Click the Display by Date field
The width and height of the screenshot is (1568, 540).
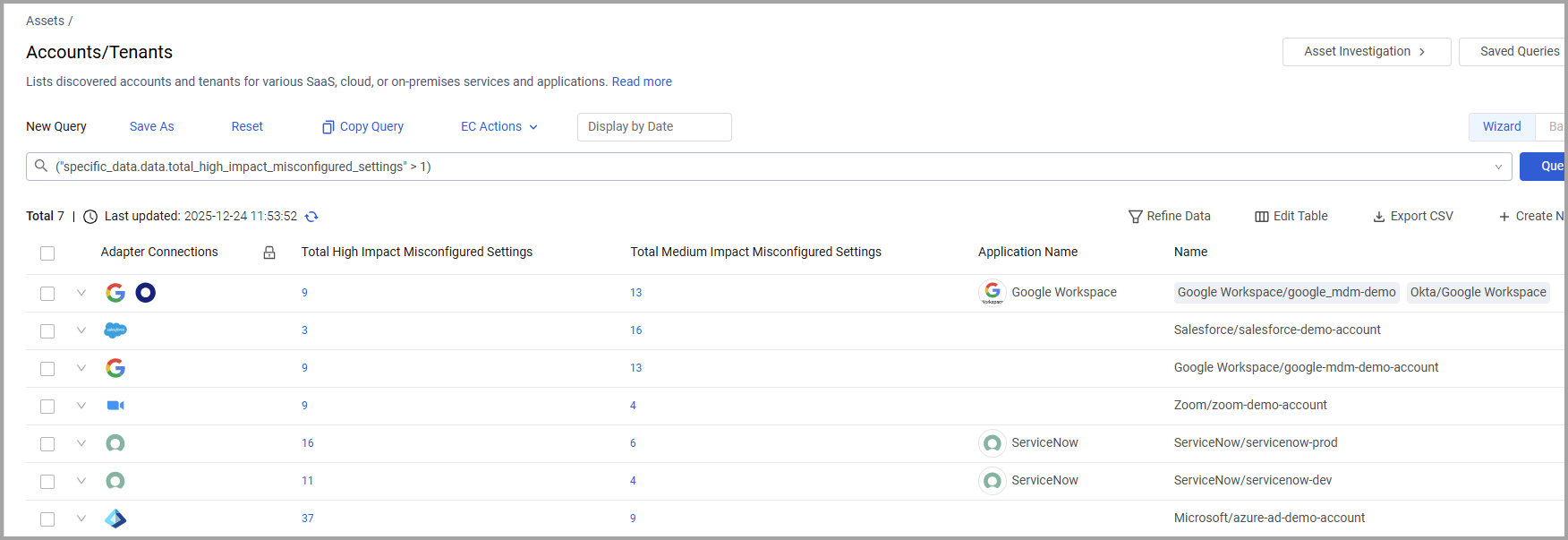(x=653, y=127)
